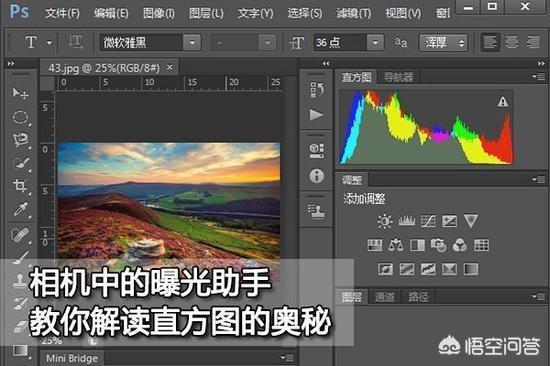Select the Elliptical Marquee tool
The width and height of the screenshot is (550, 366).
tap(20, 117)
